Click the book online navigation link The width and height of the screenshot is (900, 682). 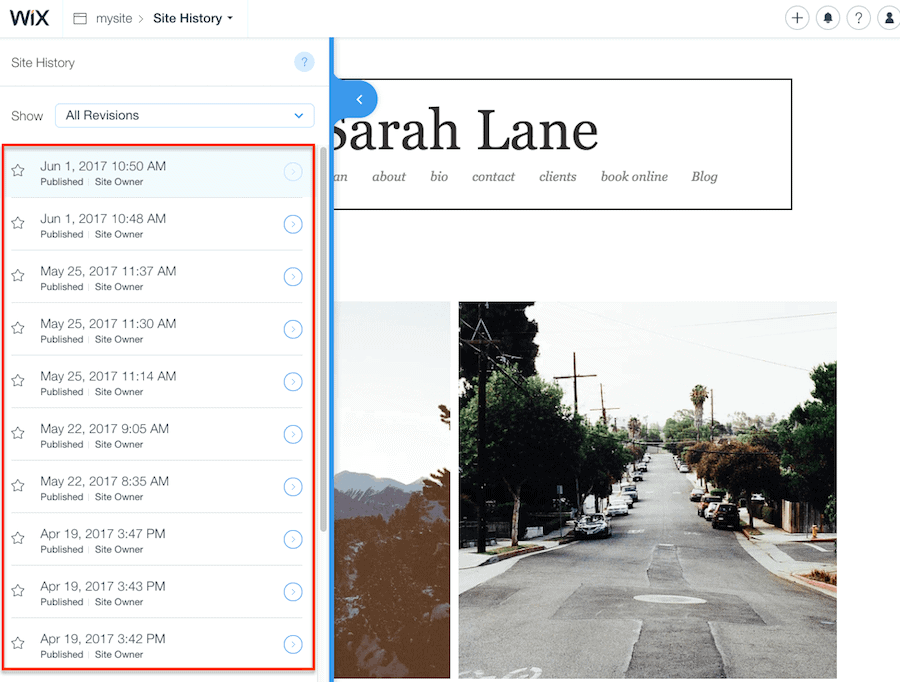tap(634, 177)
